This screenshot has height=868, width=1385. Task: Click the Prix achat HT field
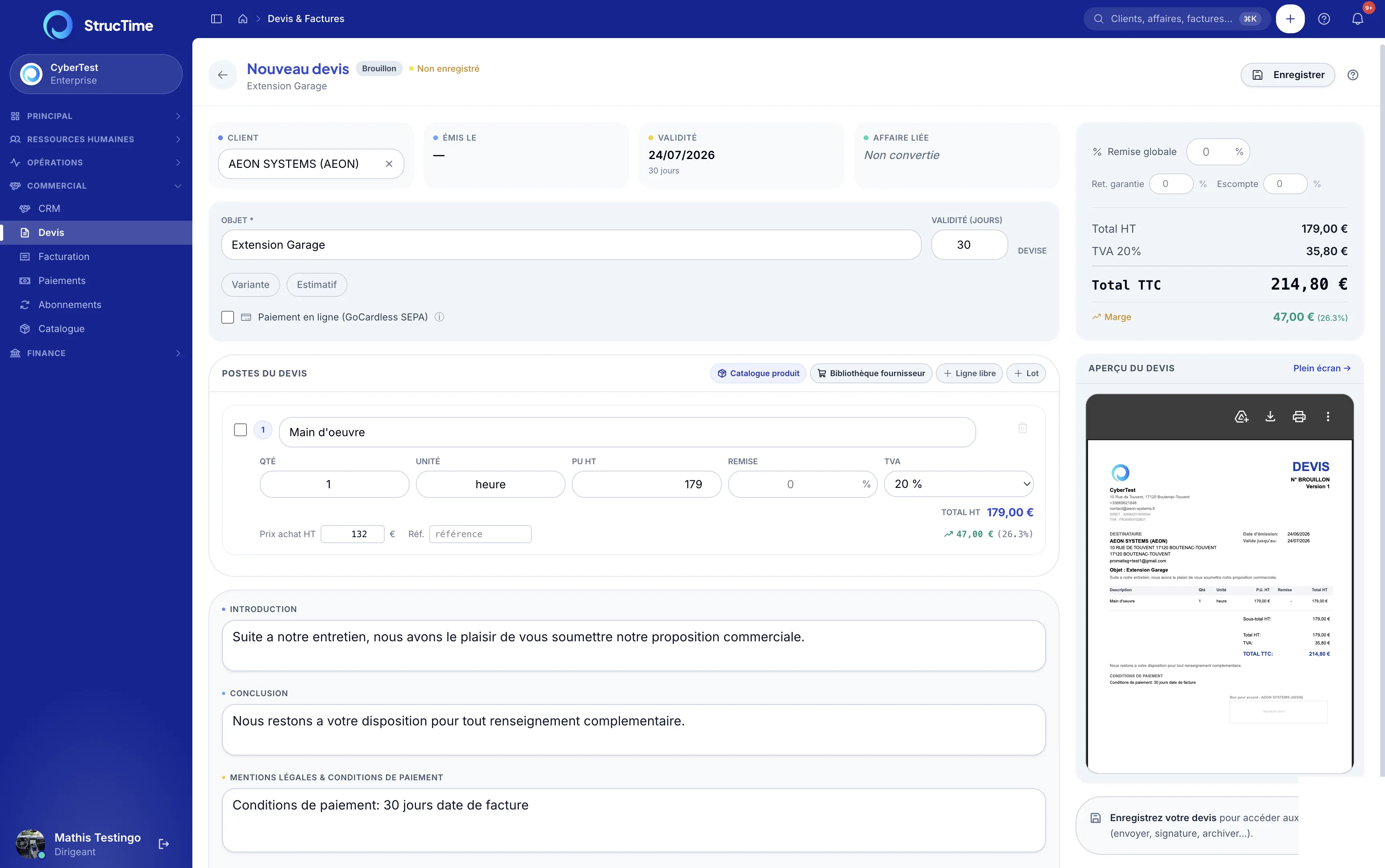tap(353, 534)
